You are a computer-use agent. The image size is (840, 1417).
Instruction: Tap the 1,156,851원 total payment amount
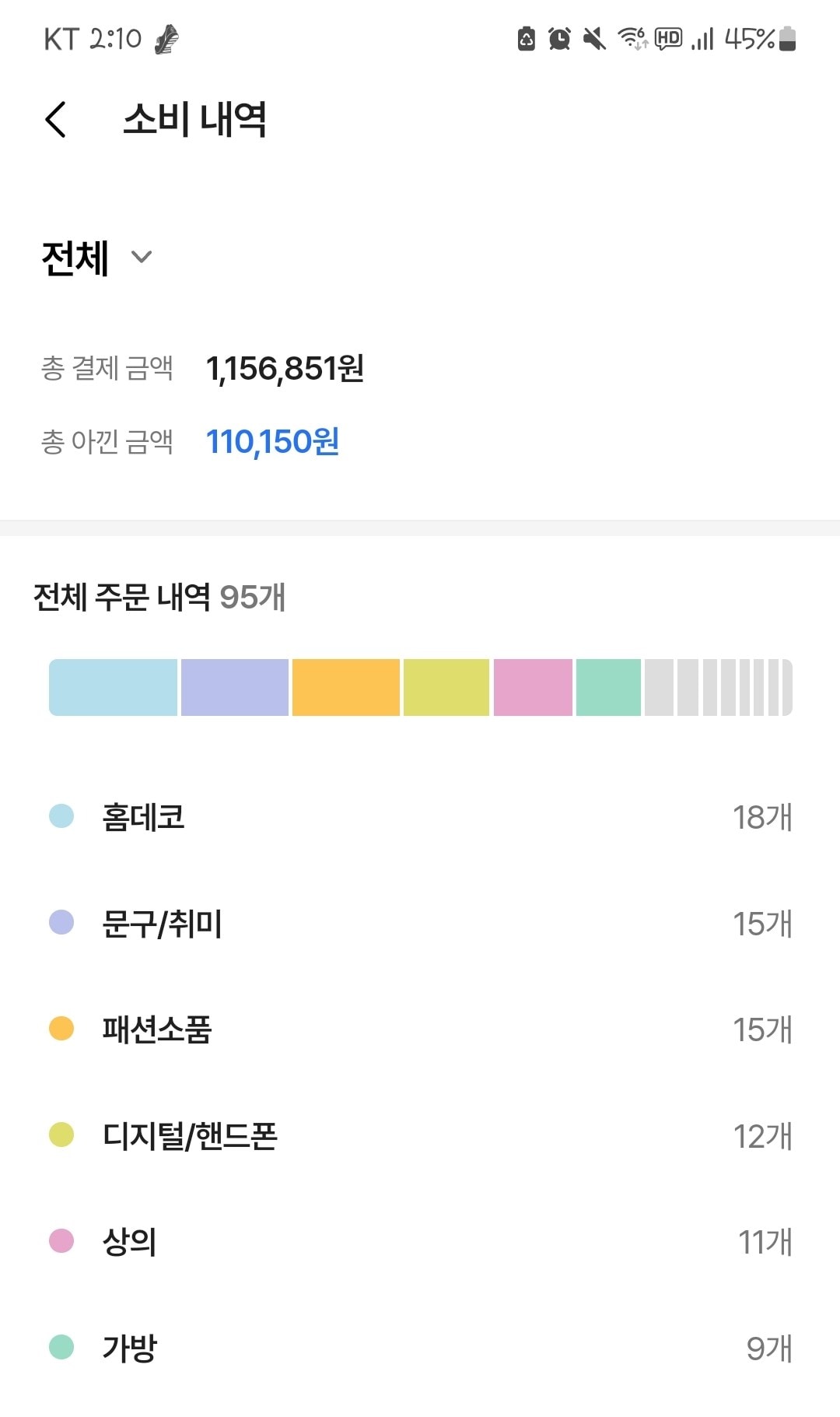(x=285, y=369)
